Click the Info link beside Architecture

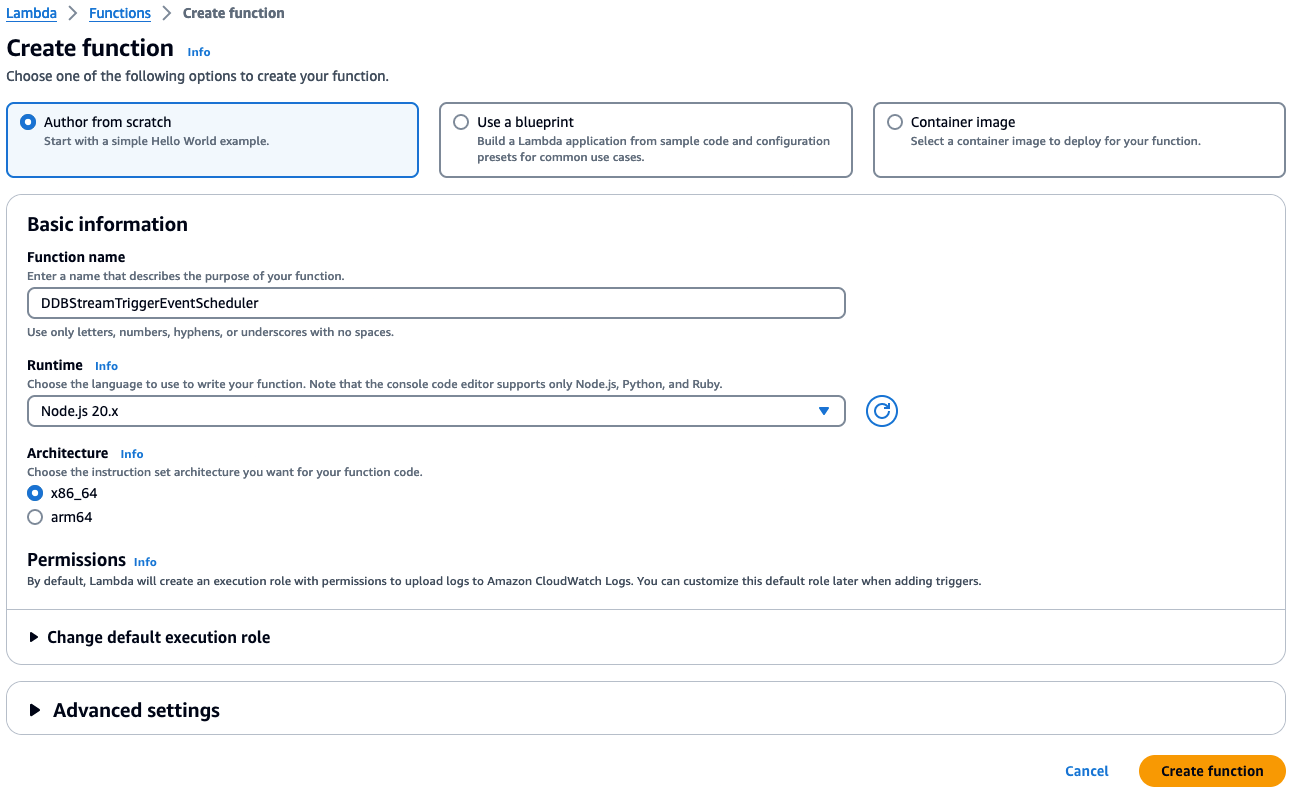131,453
